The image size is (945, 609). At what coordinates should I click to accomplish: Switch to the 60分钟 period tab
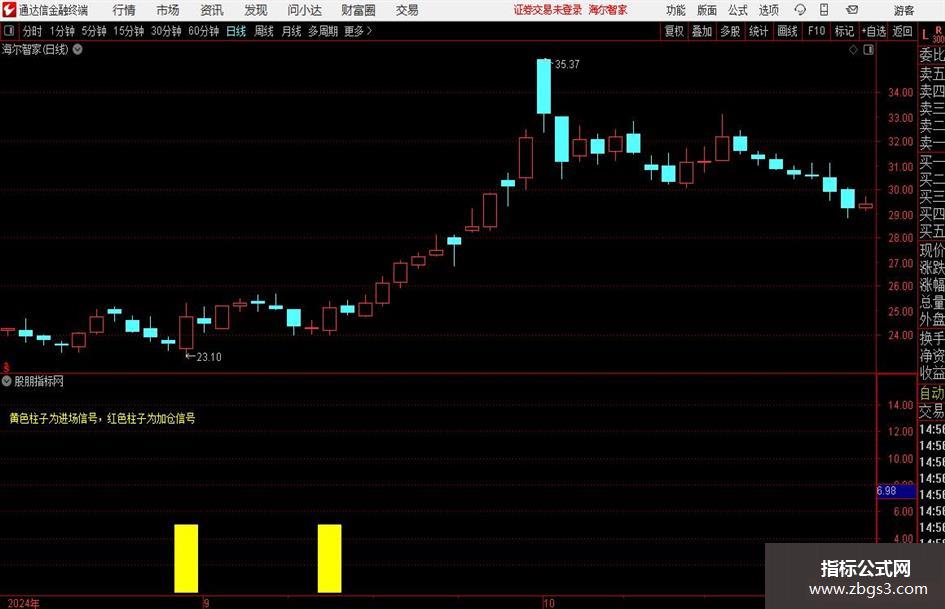tap(204, 31)
